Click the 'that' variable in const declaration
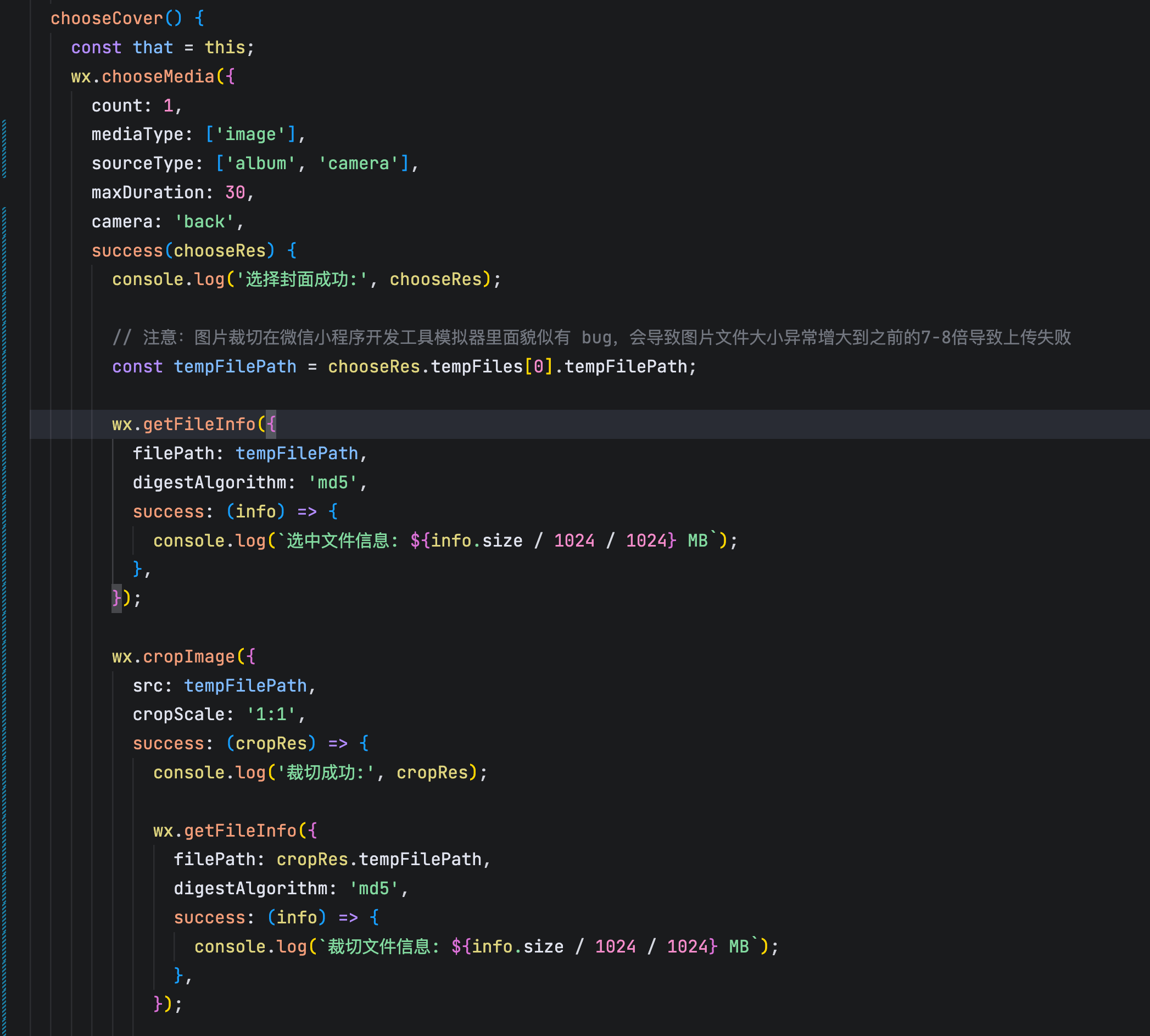 (153, 47)
